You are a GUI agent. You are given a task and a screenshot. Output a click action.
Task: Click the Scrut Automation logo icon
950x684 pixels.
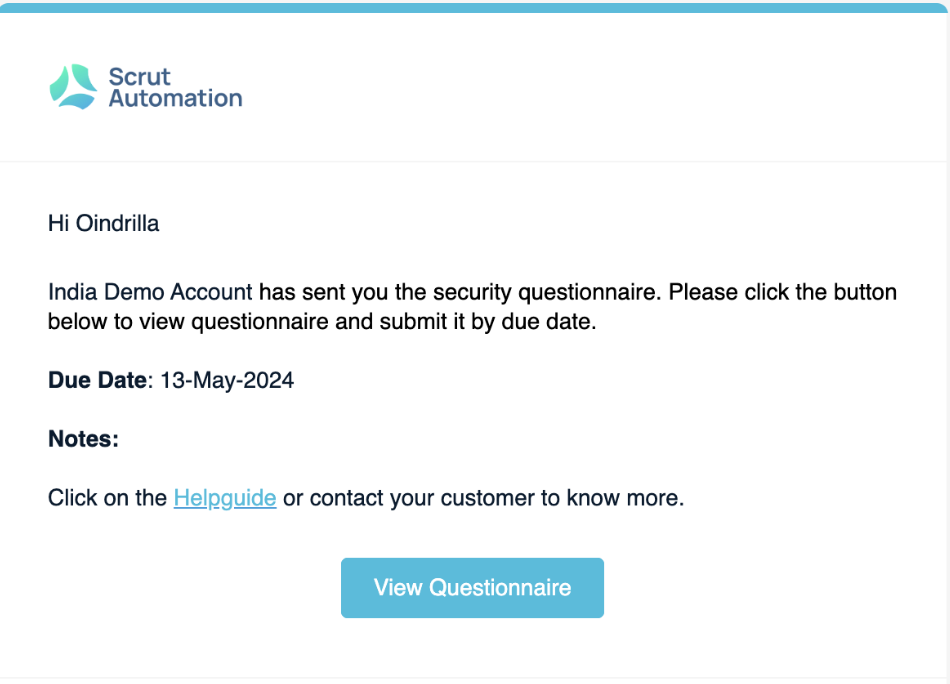[x=73, y=87]
